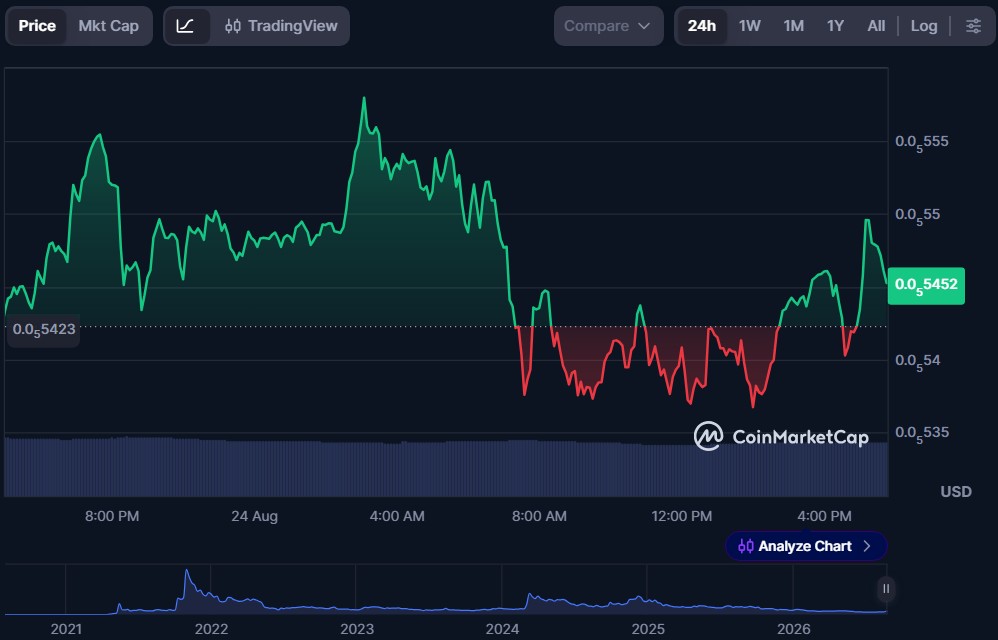The height and width of the screenshot is (640, 998).
Task: Click the 0.0₅555 axis label
Action: [x=922, y=143]
